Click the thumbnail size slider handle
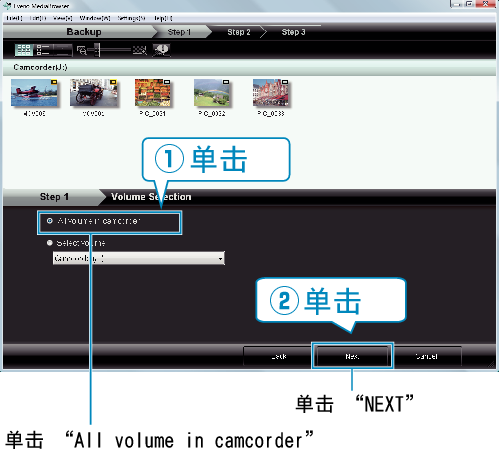This screenshot has height=450, width=499. tap(97, 50)
